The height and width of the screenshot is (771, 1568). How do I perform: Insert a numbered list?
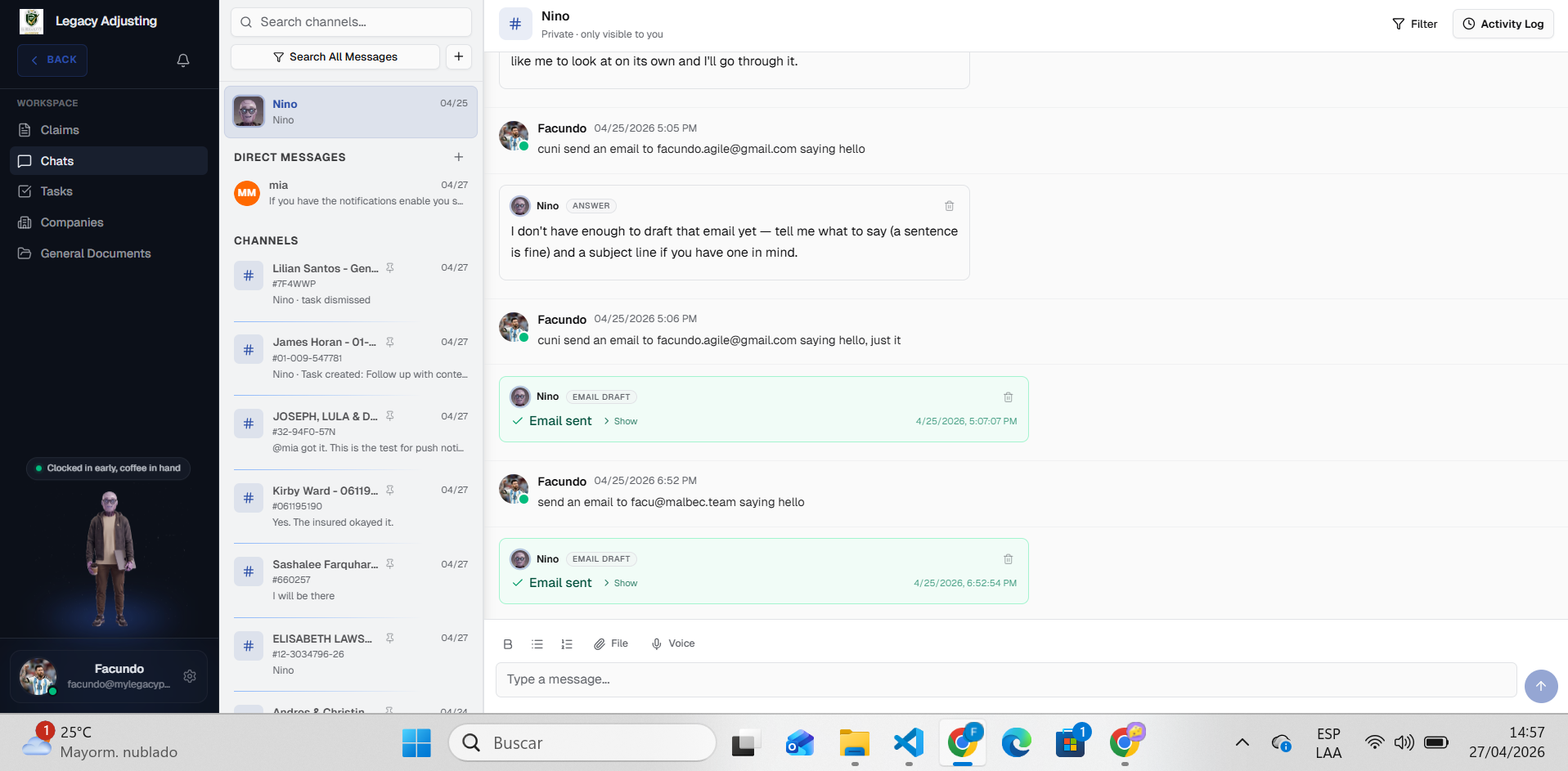pos(567,644)
